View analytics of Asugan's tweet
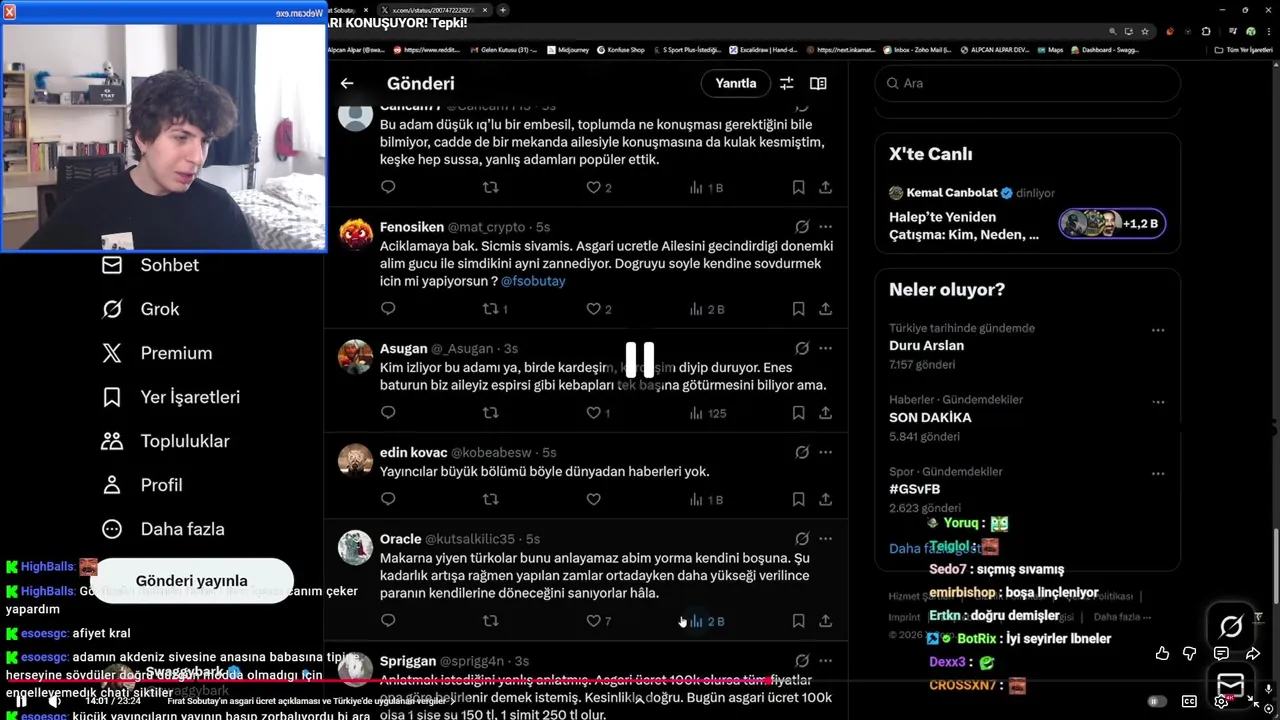1280x720 pixels. coord(708,412)
